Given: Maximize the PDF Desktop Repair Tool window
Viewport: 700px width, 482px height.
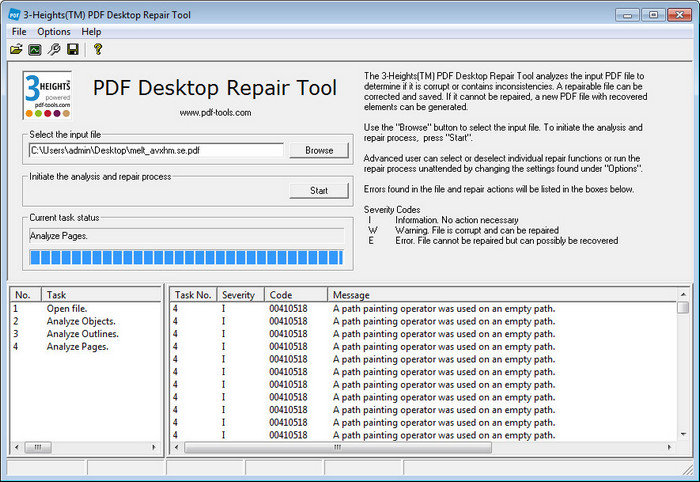Looking at the screenshot, I should 653,15.
